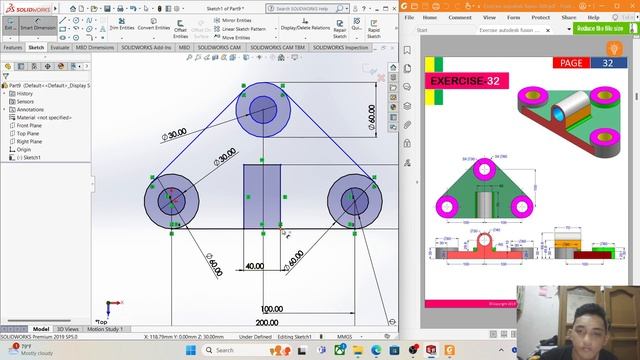The width and height of the screenshot is (640, 360).
Task: Click the Windows Start button
Action: [x=191, y=350]
